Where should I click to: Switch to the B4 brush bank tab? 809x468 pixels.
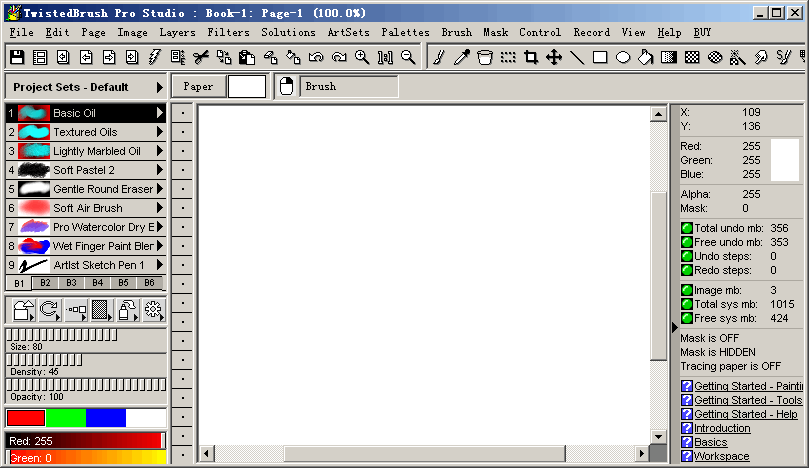98,283
